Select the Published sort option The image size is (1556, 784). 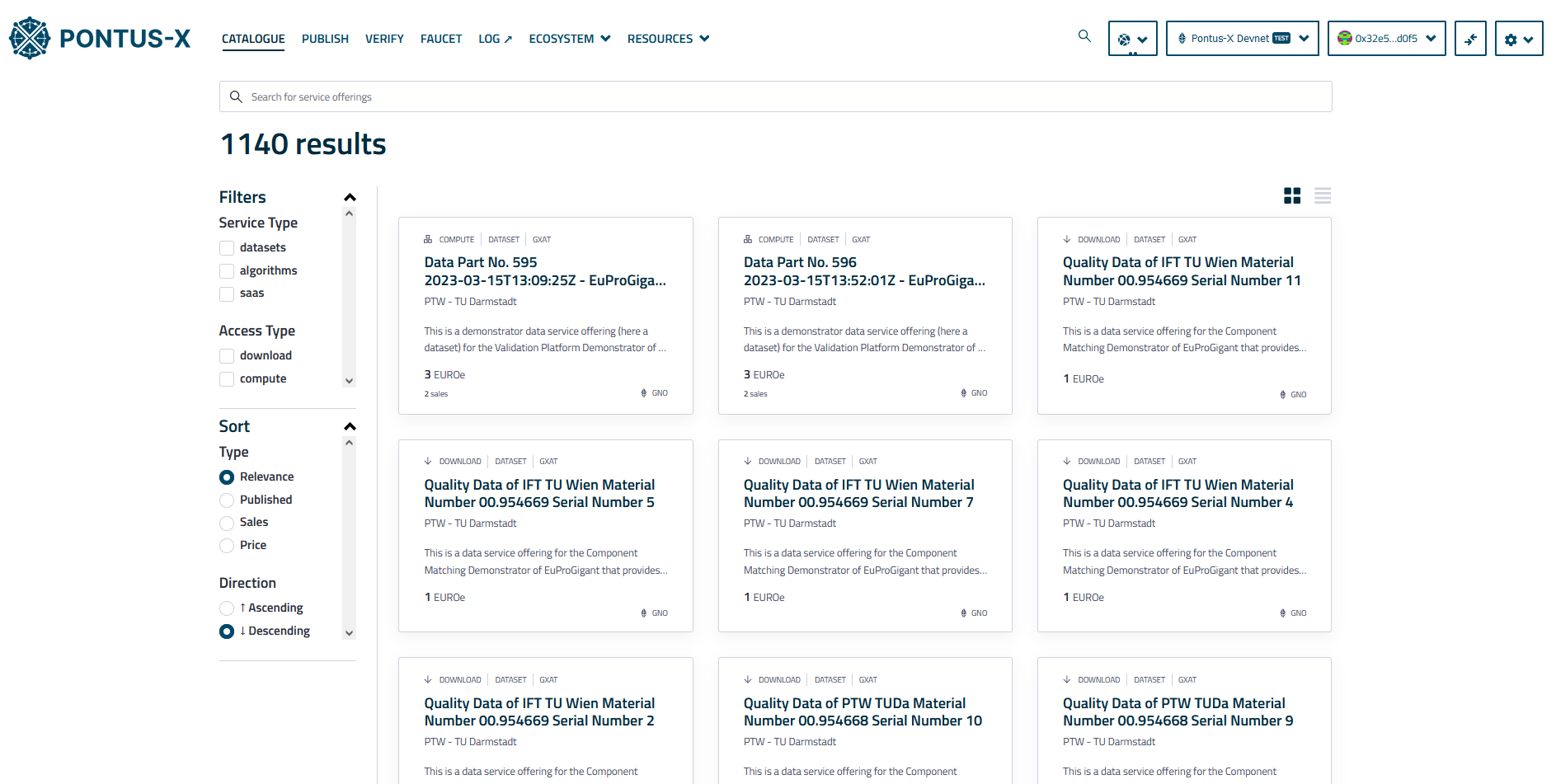(x=227, y=500)
